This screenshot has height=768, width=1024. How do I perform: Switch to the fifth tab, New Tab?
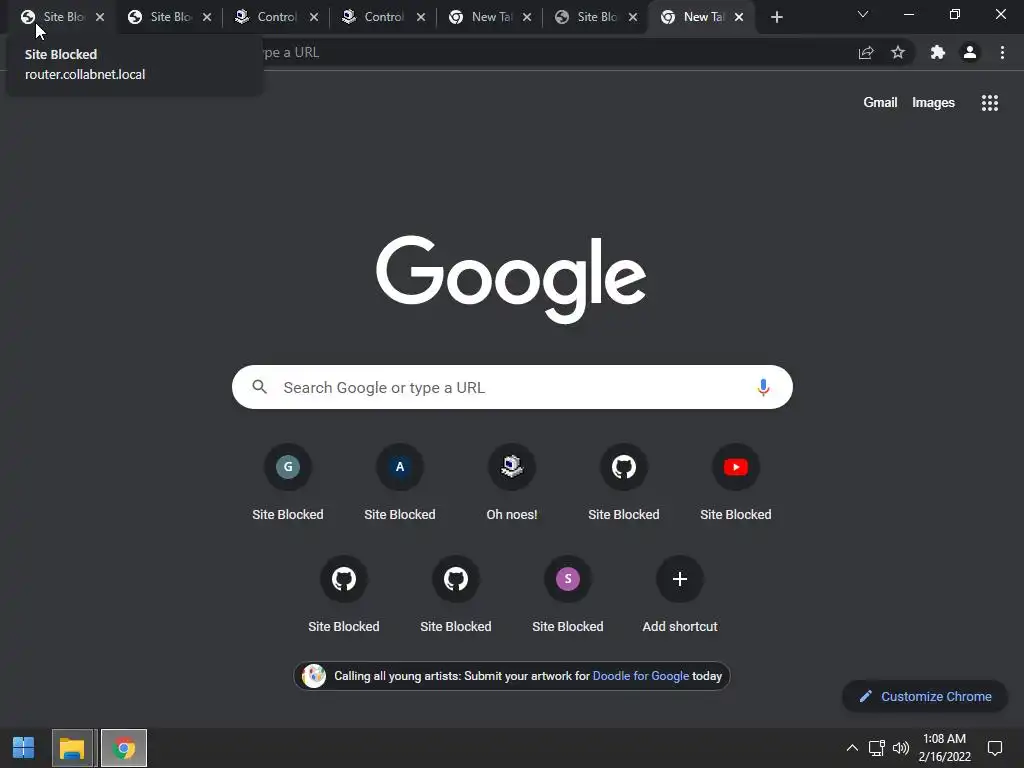click(x=490, y=17)
